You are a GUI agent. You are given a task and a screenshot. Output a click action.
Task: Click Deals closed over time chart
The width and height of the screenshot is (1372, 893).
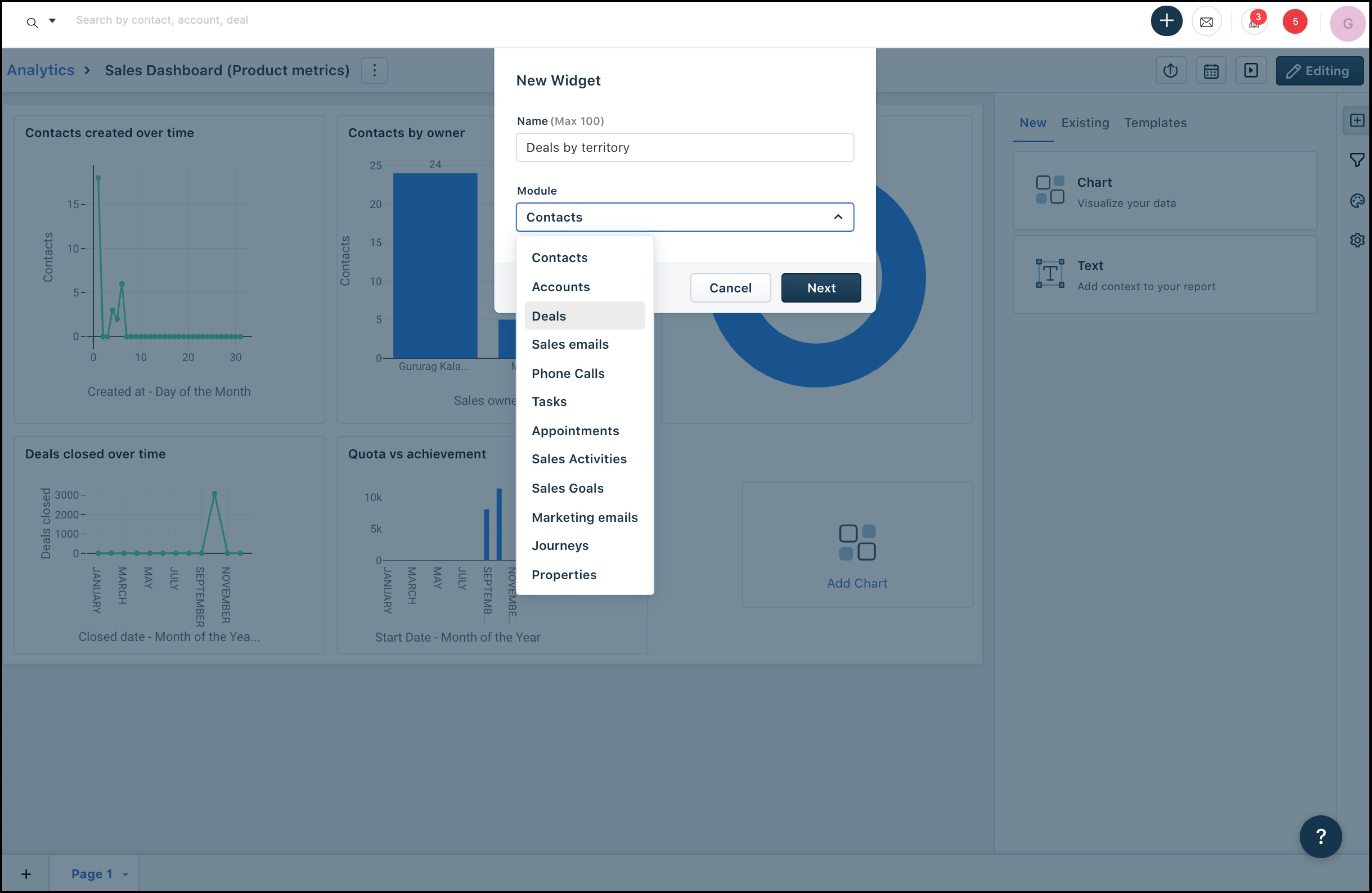click(x=169, y=545)
